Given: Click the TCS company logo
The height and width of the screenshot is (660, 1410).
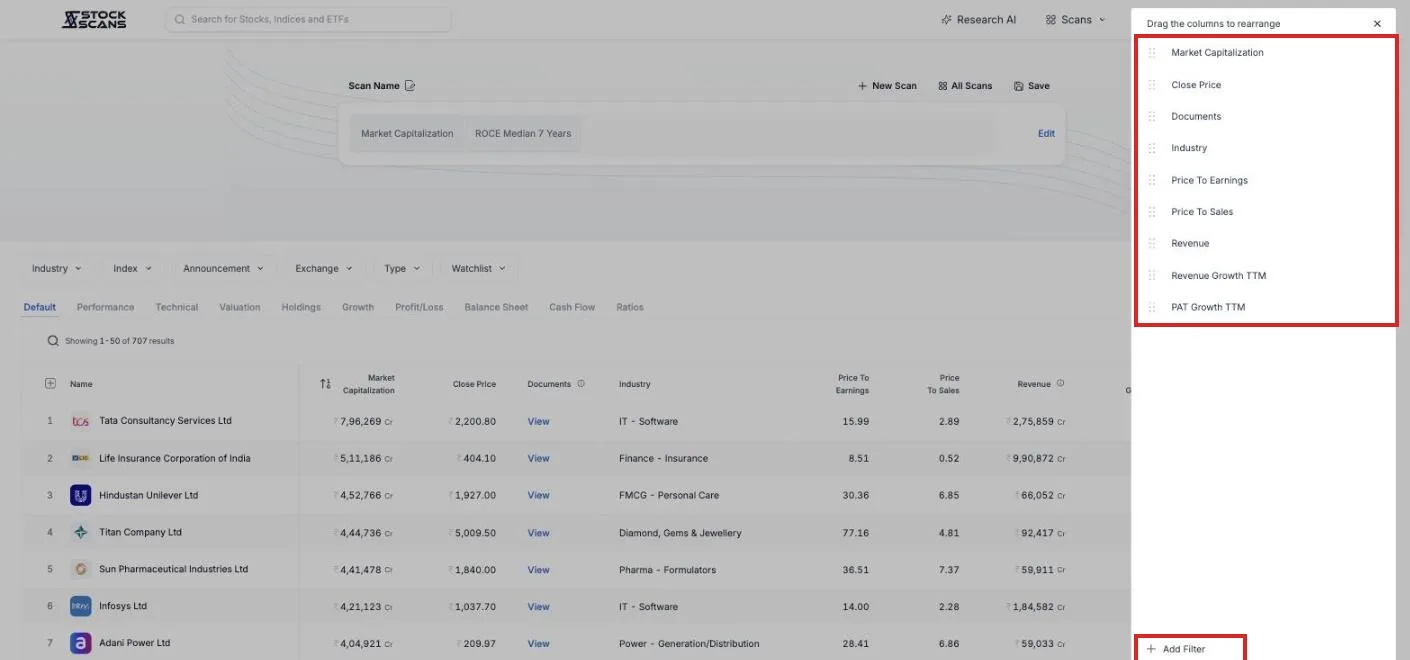Looking at the screenshot, I should [x=81, y=421].
